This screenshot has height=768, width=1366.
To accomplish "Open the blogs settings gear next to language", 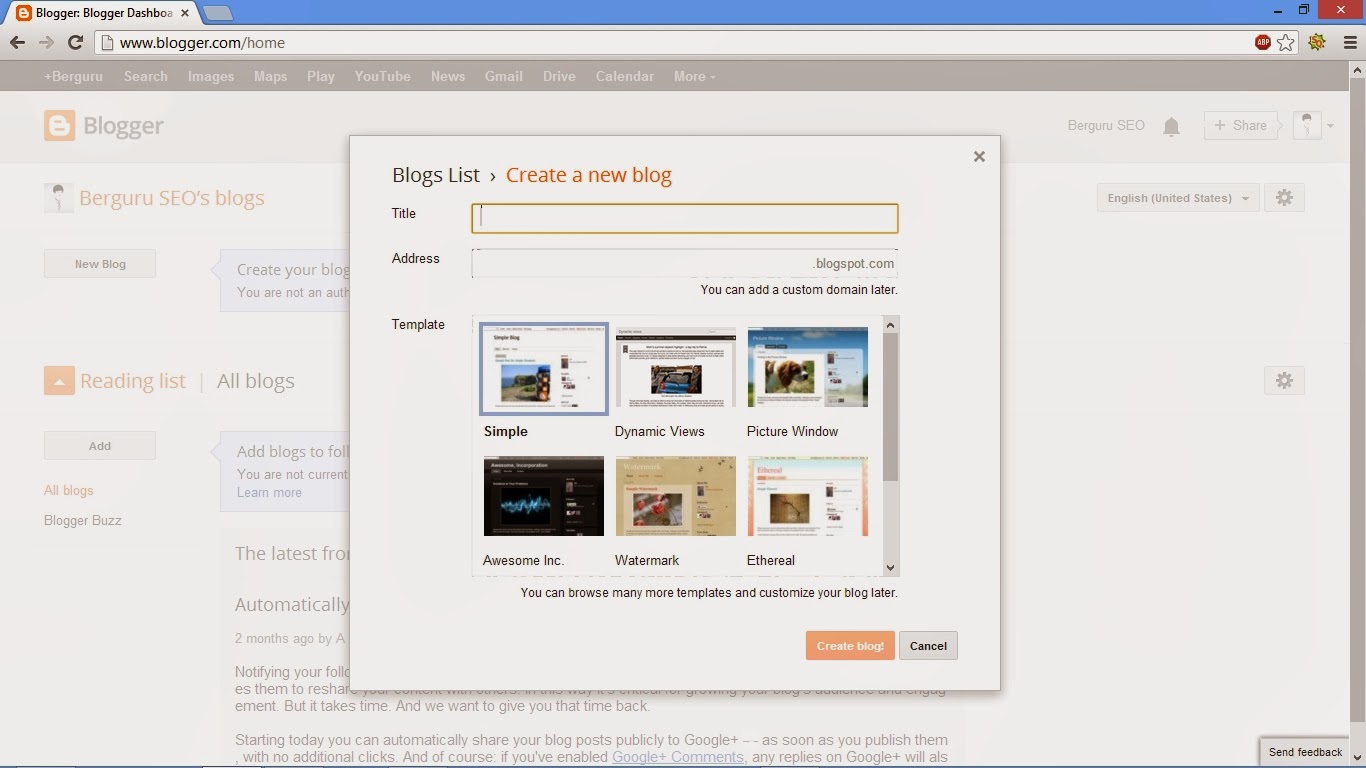I will (1285, 198).
